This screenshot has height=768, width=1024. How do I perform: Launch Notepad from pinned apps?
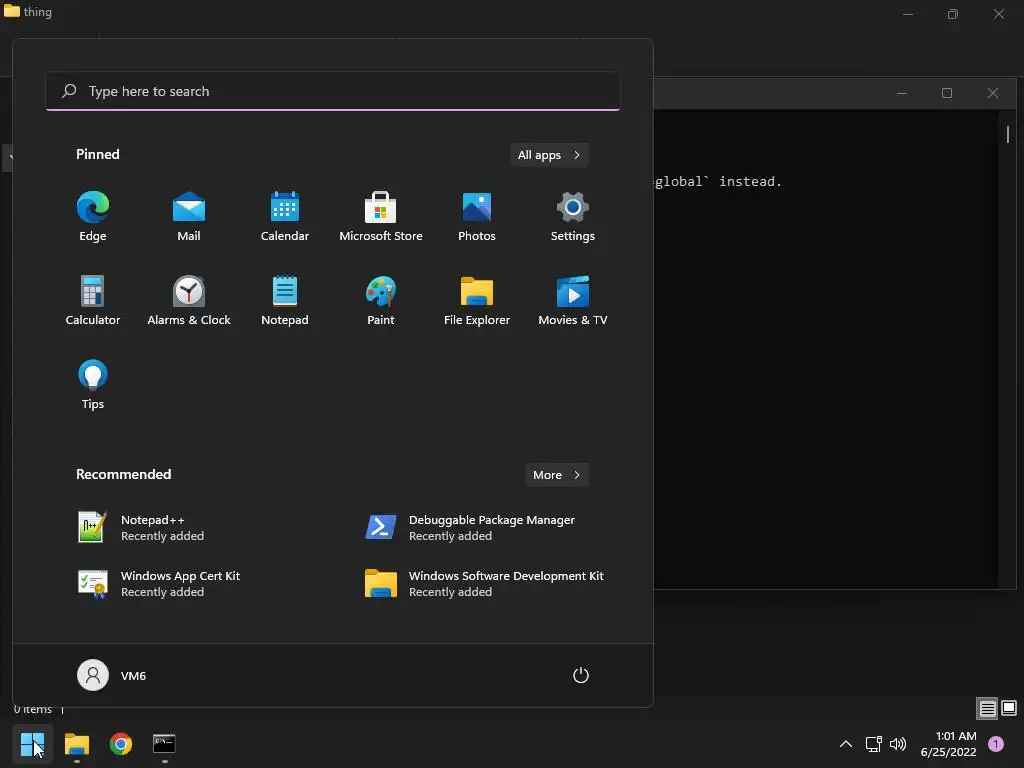(285, 300)
